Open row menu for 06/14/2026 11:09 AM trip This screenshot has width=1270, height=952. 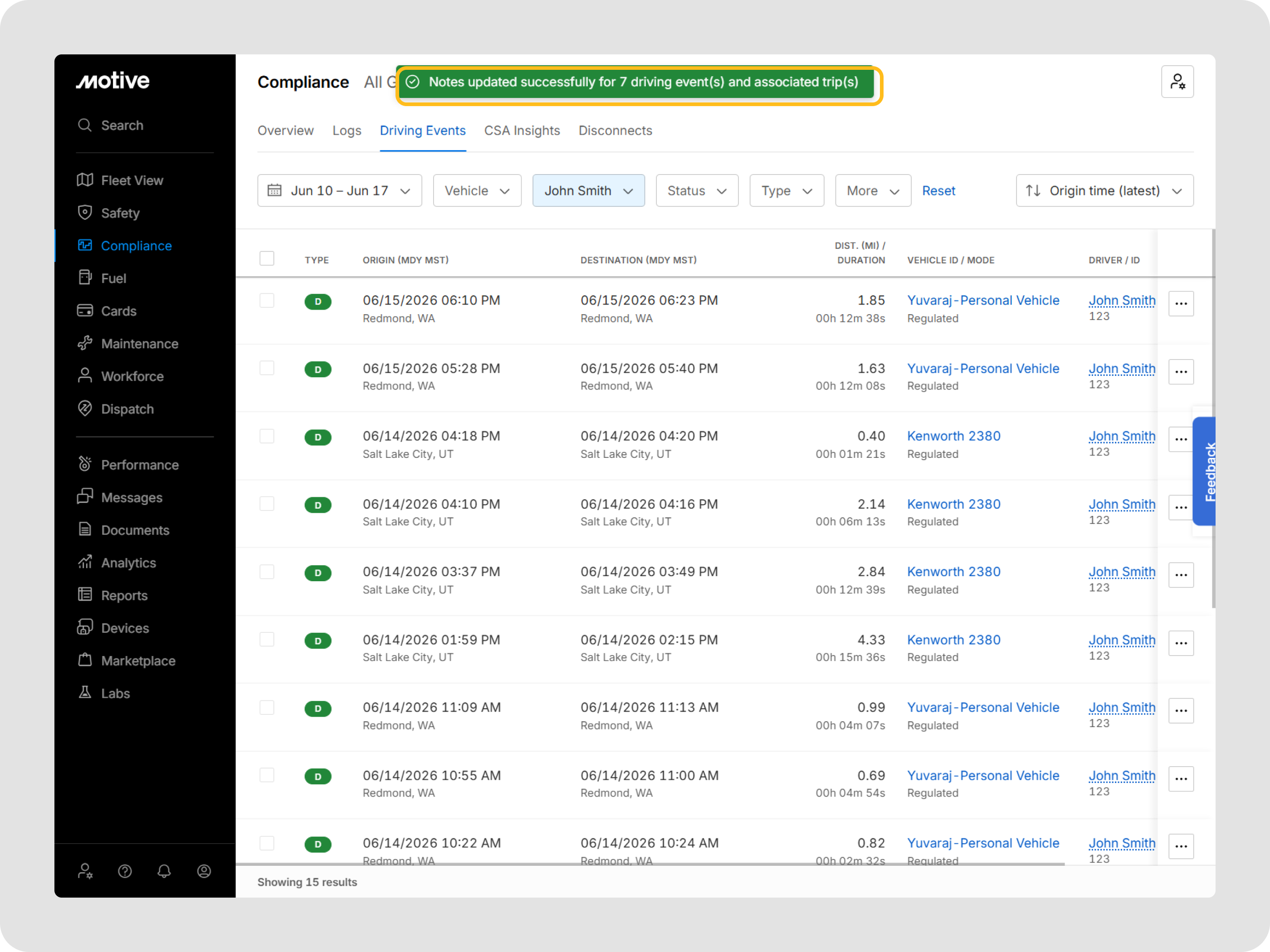pos(1181,710)
